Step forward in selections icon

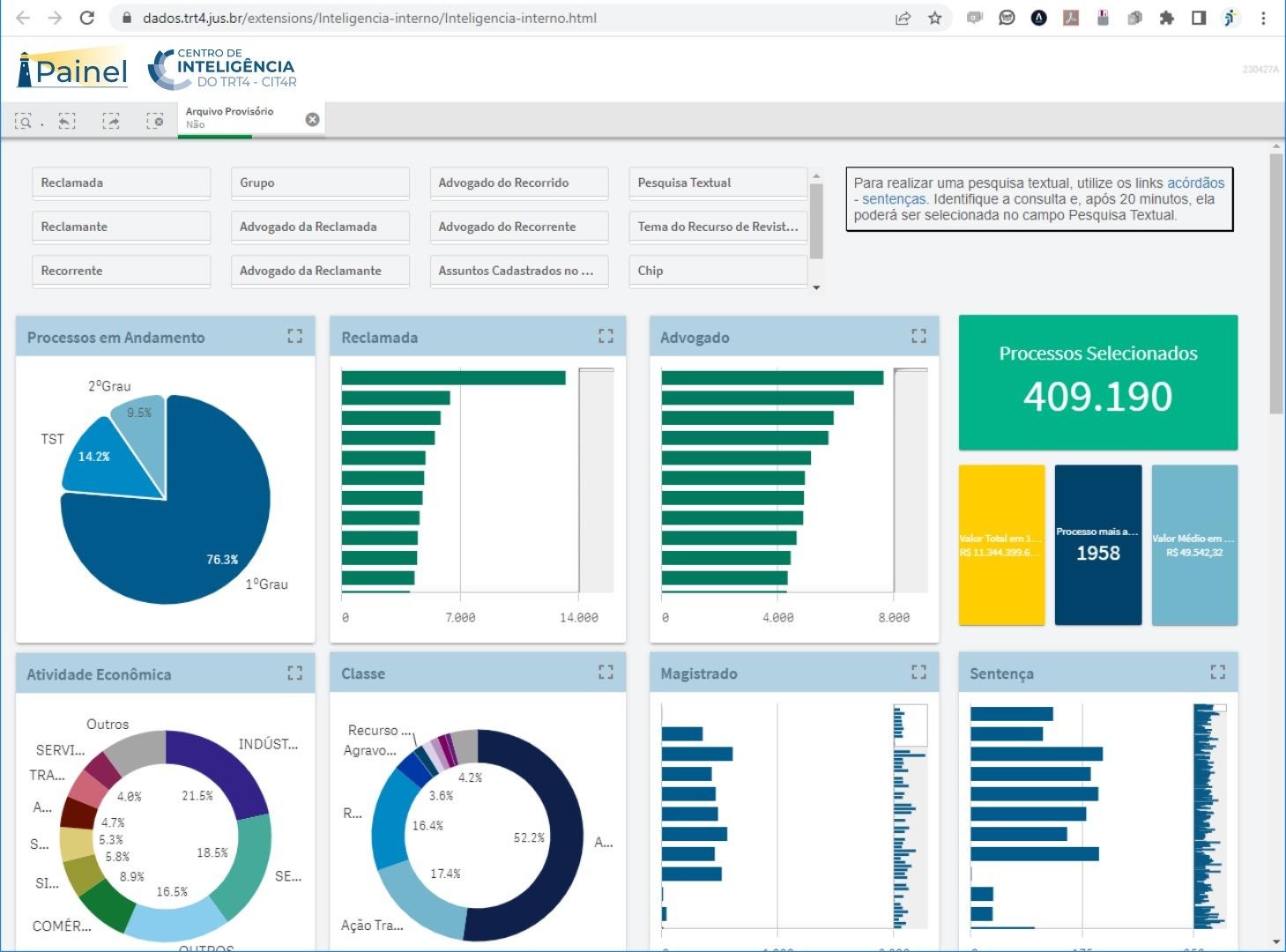click(111, 121)
